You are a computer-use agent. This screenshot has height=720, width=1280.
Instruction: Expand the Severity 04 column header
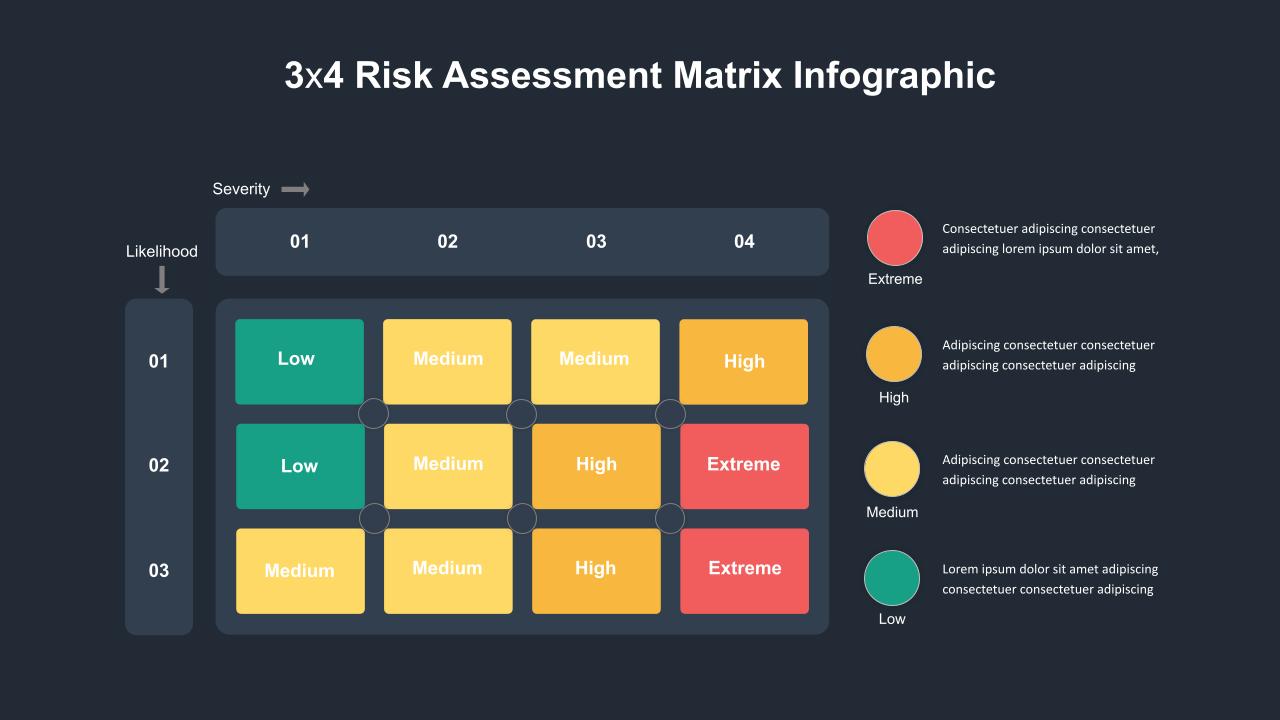[744, 241]
